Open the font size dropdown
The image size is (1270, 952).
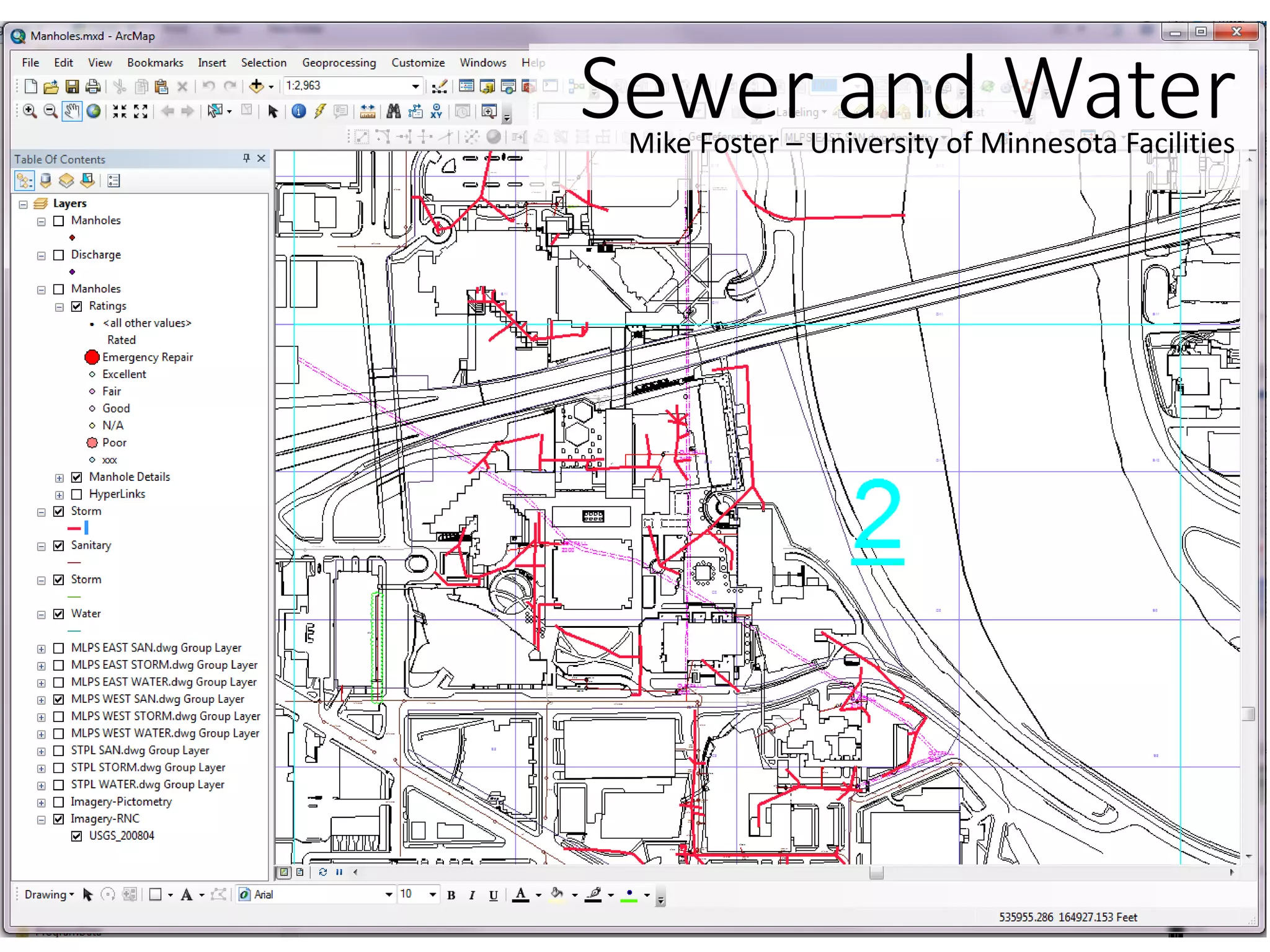(x=432, y=894)
